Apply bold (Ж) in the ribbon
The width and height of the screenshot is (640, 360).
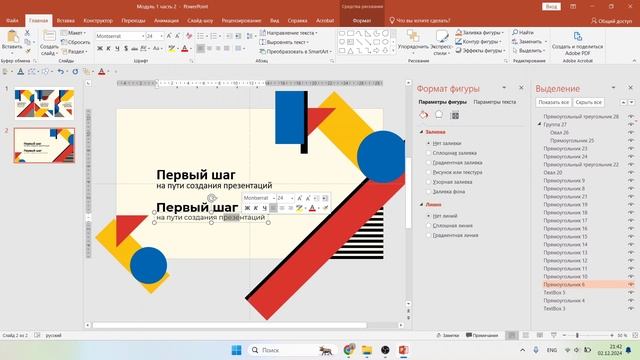point(100,49)
